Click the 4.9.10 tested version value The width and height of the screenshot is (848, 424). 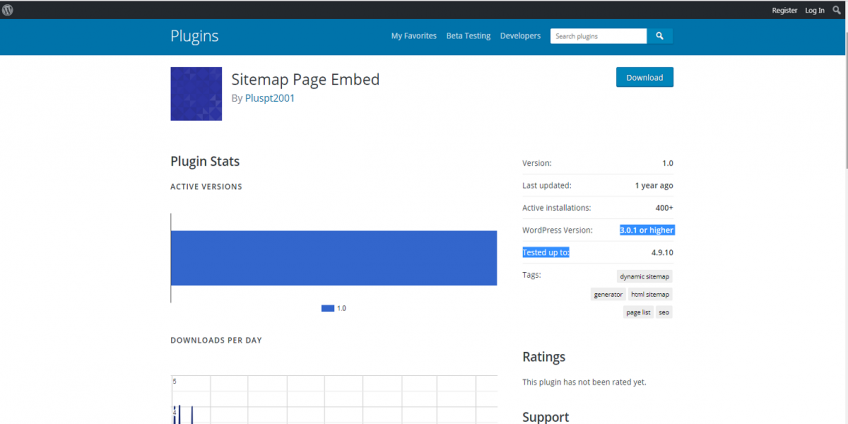tap(662, 252)
